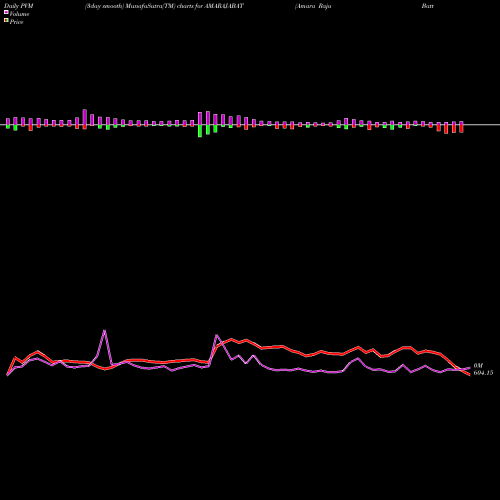The height and width of the screenshot is (500, 500).
Task: Select the Price legend label
Action: click(x=16, y=22)
